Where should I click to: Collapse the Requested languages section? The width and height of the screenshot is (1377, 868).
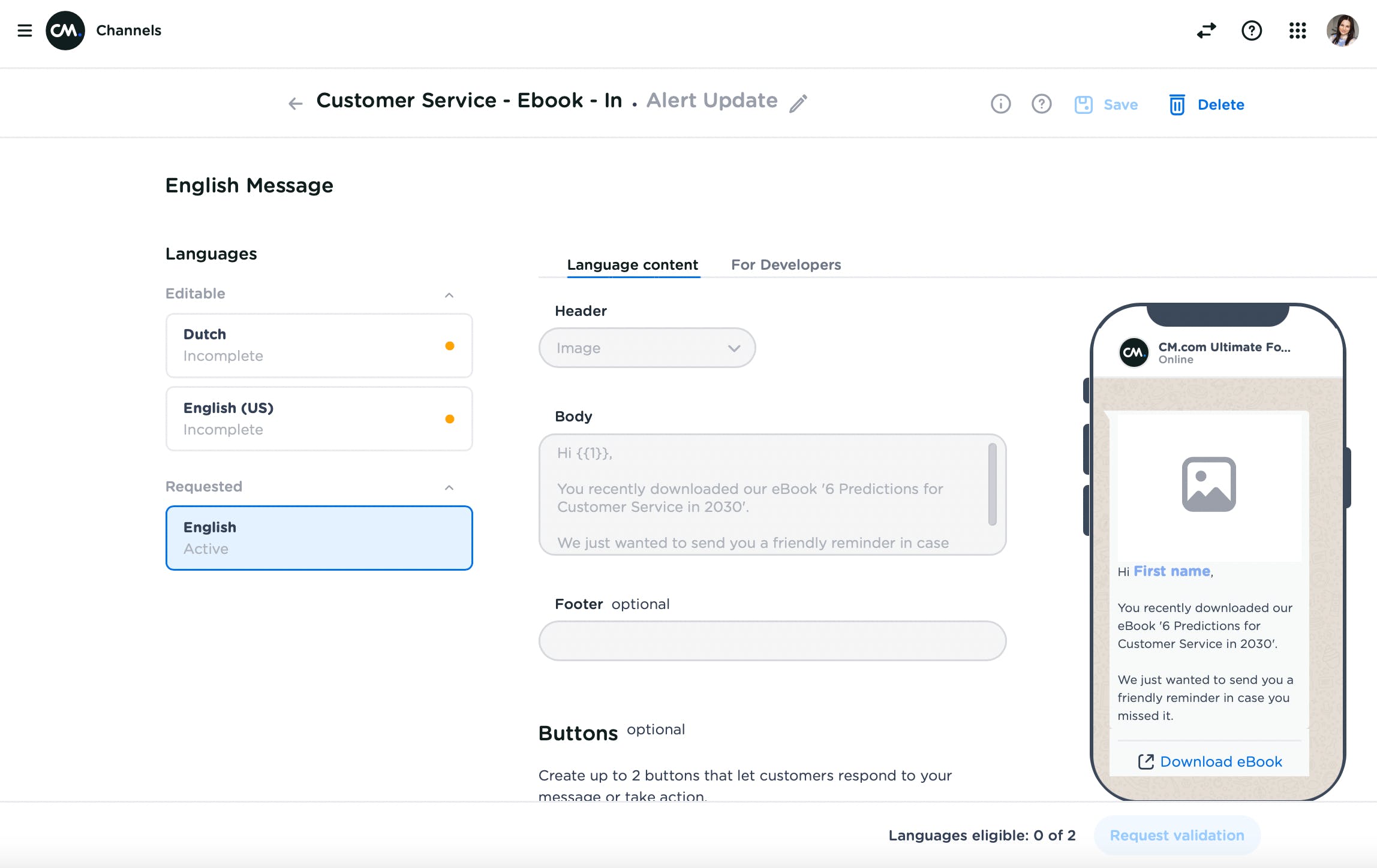(x=449, y=487)
